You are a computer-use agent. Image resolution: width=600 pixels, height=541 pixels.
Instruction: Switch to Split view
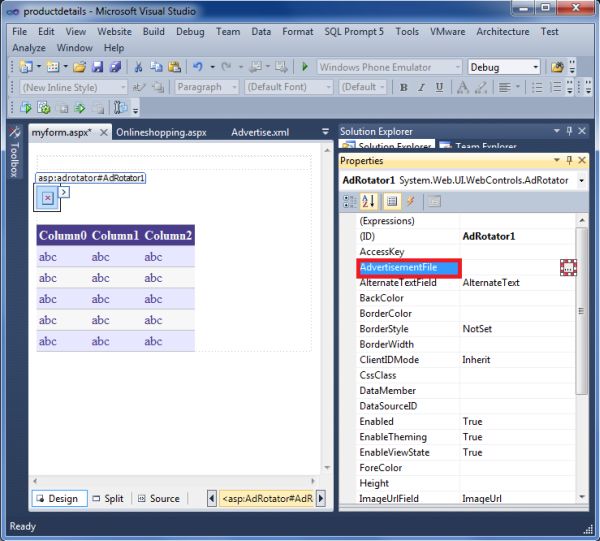click(x=109, y=498)
